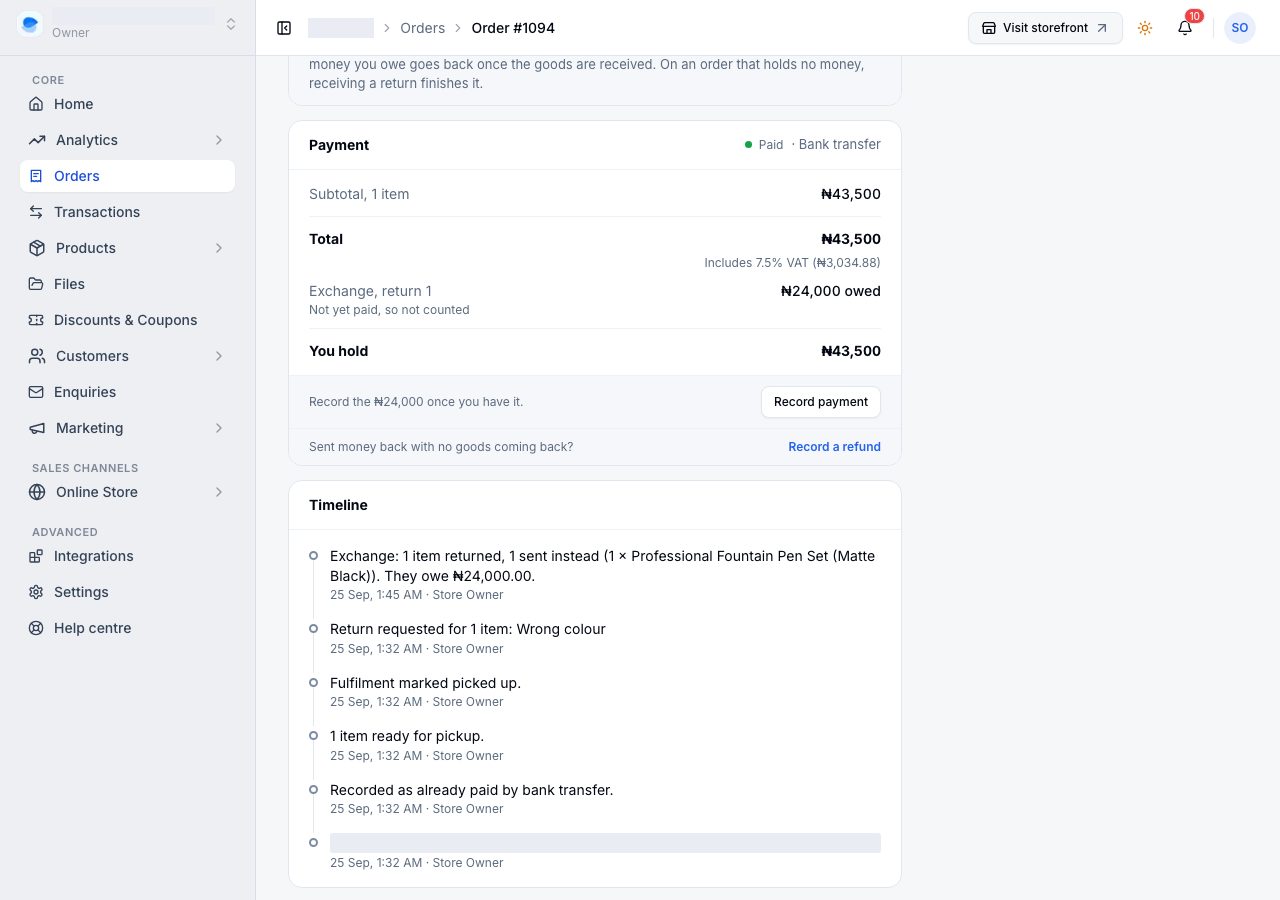The height and width of the screenshot is (900, 1280).
Task: Click the Help centre lifebuoy icon
Action: (x=36, y=628)
